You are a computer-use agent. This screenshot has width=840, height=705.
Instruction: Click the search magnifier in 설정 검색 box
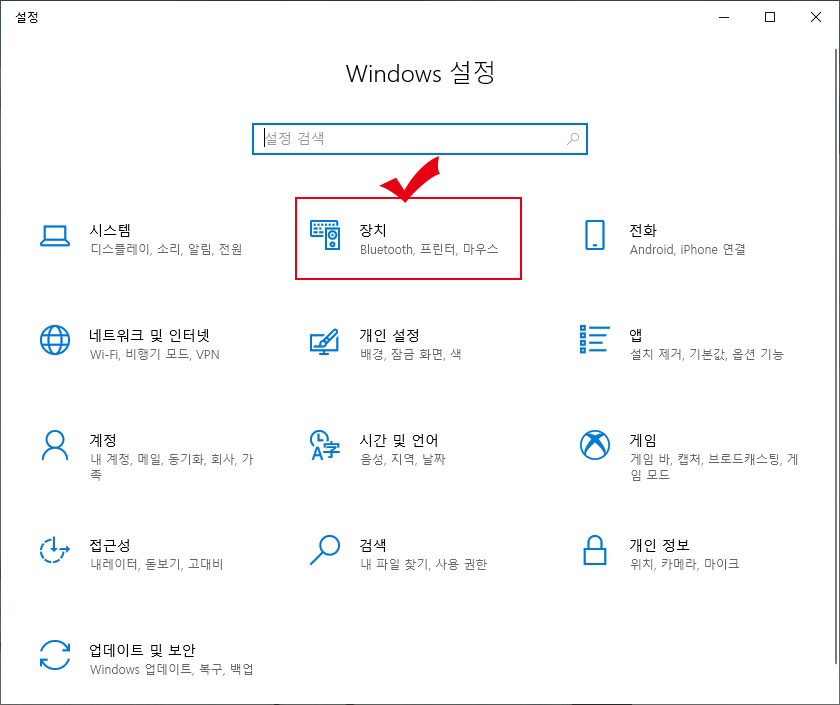tap(573, 139)
